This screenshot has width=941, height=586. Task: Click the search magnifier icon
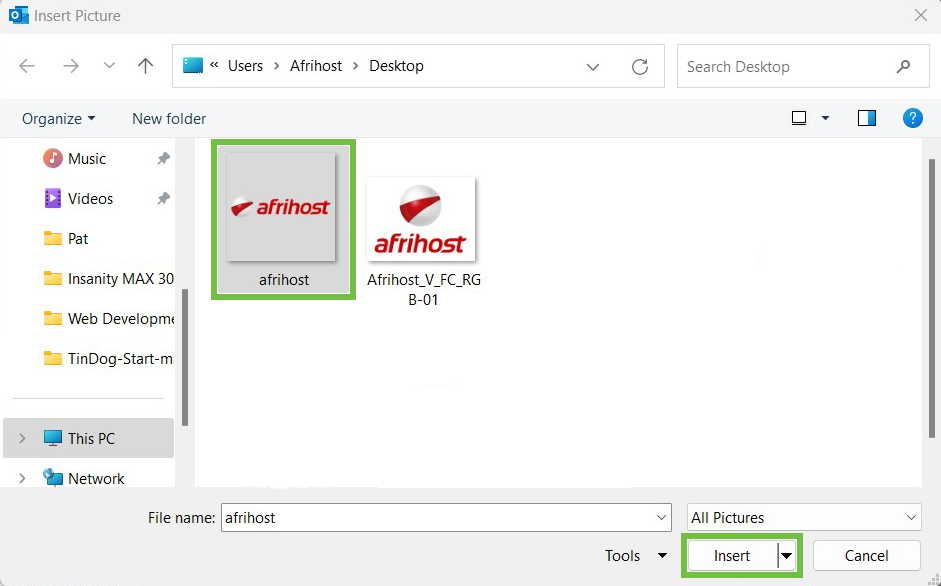[x=904, y=67]
